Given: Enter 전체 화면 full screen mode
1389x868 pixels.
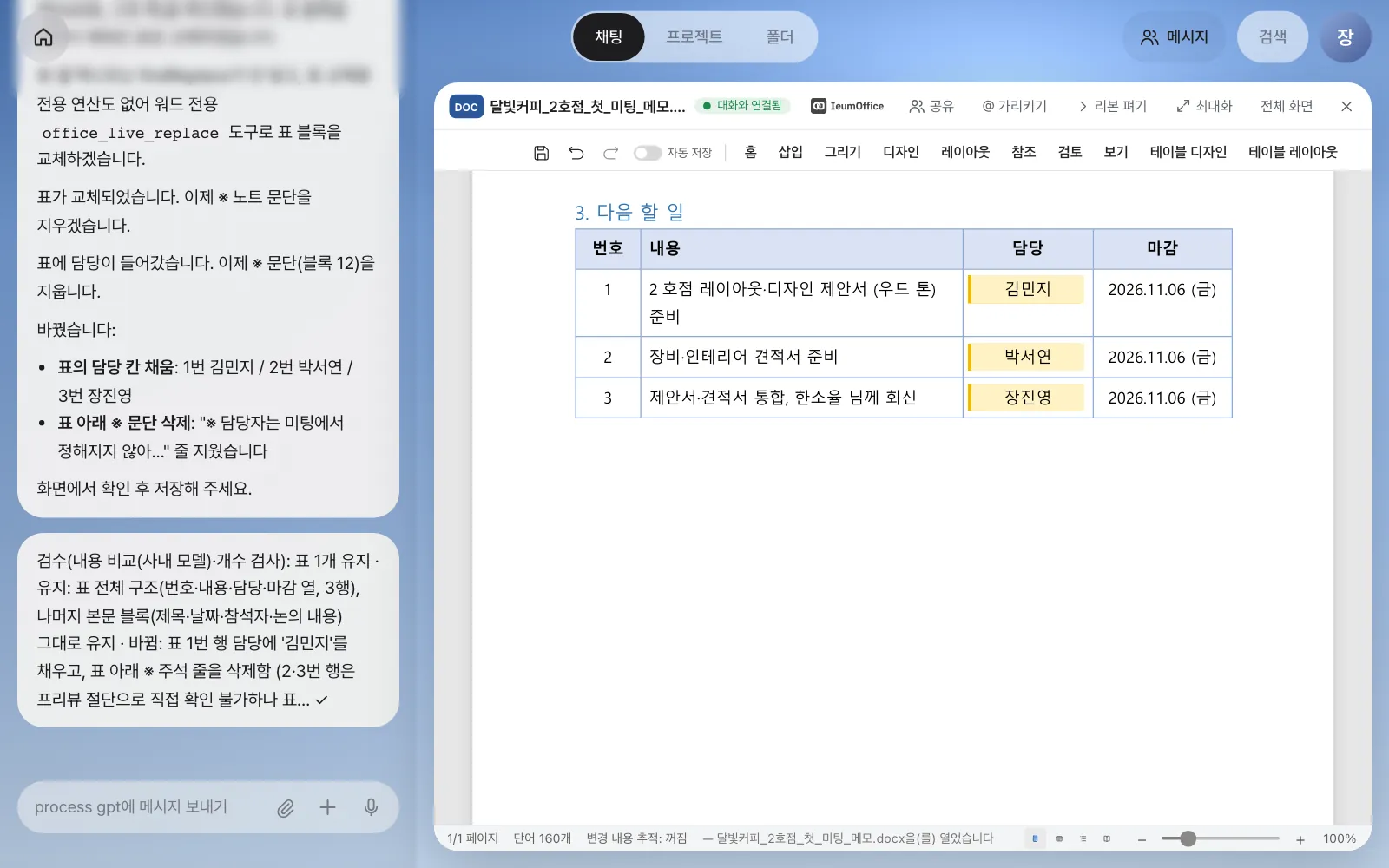Looking at the screenshot, I should tap(1287, 106).
